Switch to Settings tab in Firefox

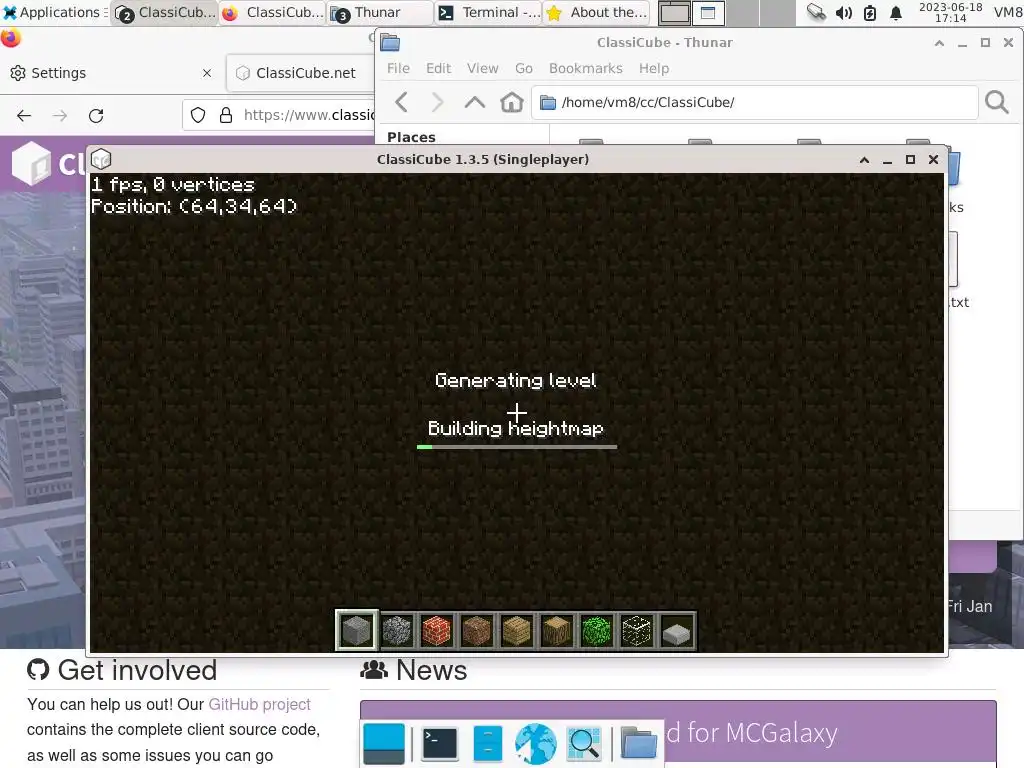point(112,73)
